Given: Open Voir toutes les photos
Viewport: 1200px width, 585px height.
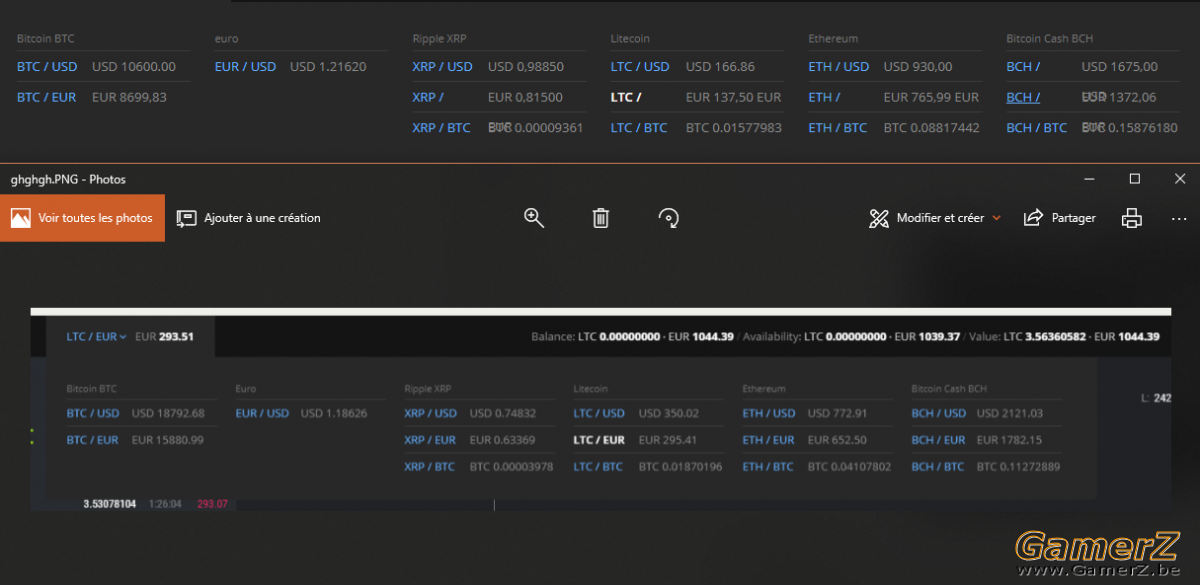Looking at the screenshot, I should point(82,218).
